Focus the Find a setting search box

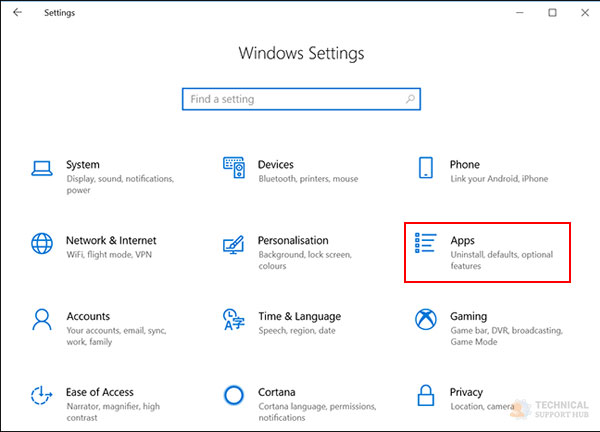point(302,99)
